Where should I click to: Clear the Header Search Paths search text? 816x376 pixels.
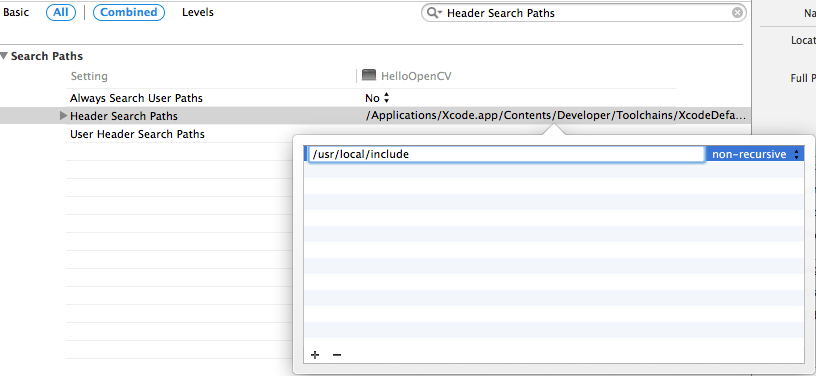tap(737, 13)
